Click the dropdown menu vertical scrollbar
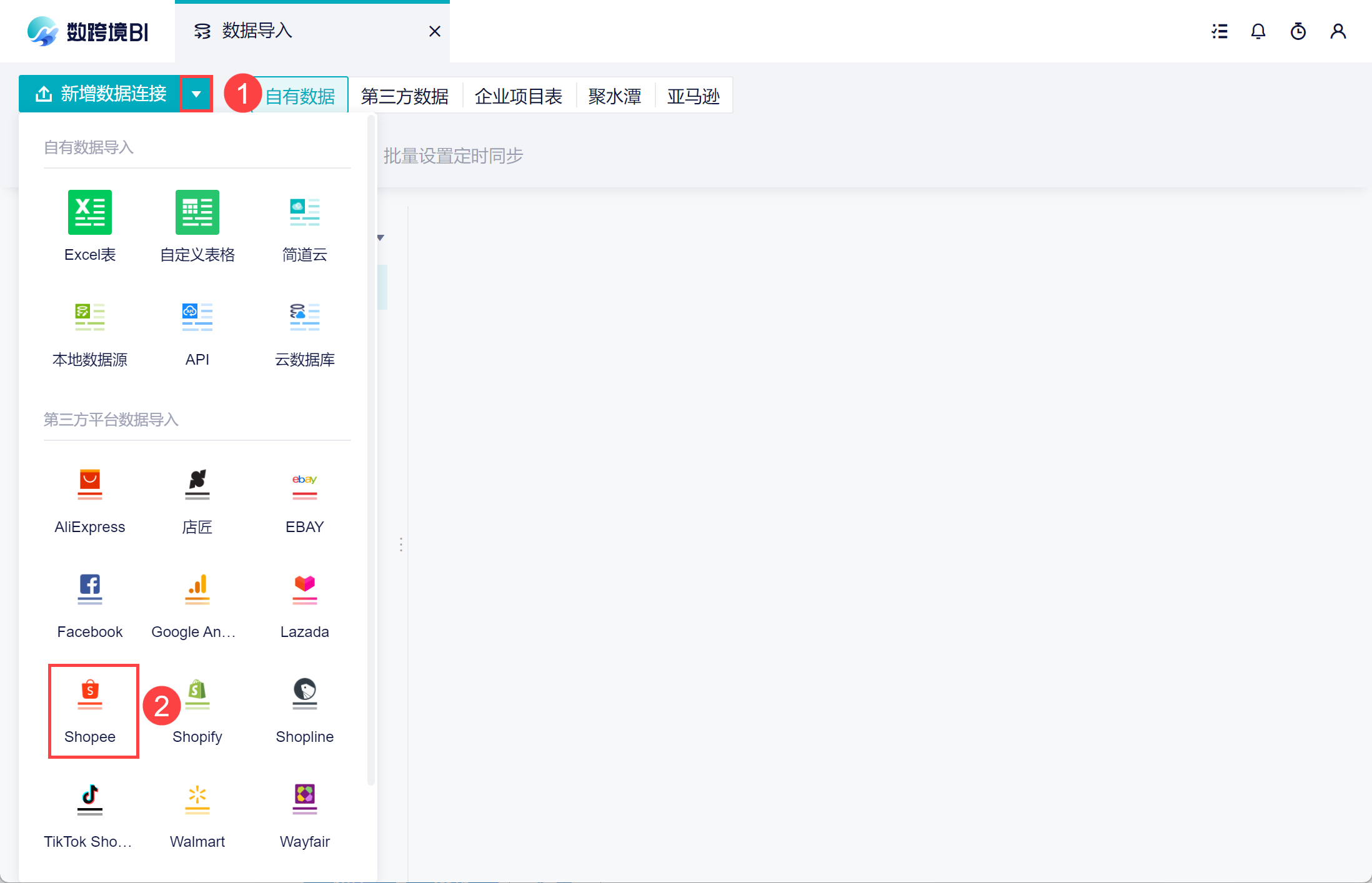 pyautogui.click(x=371, y=450)
